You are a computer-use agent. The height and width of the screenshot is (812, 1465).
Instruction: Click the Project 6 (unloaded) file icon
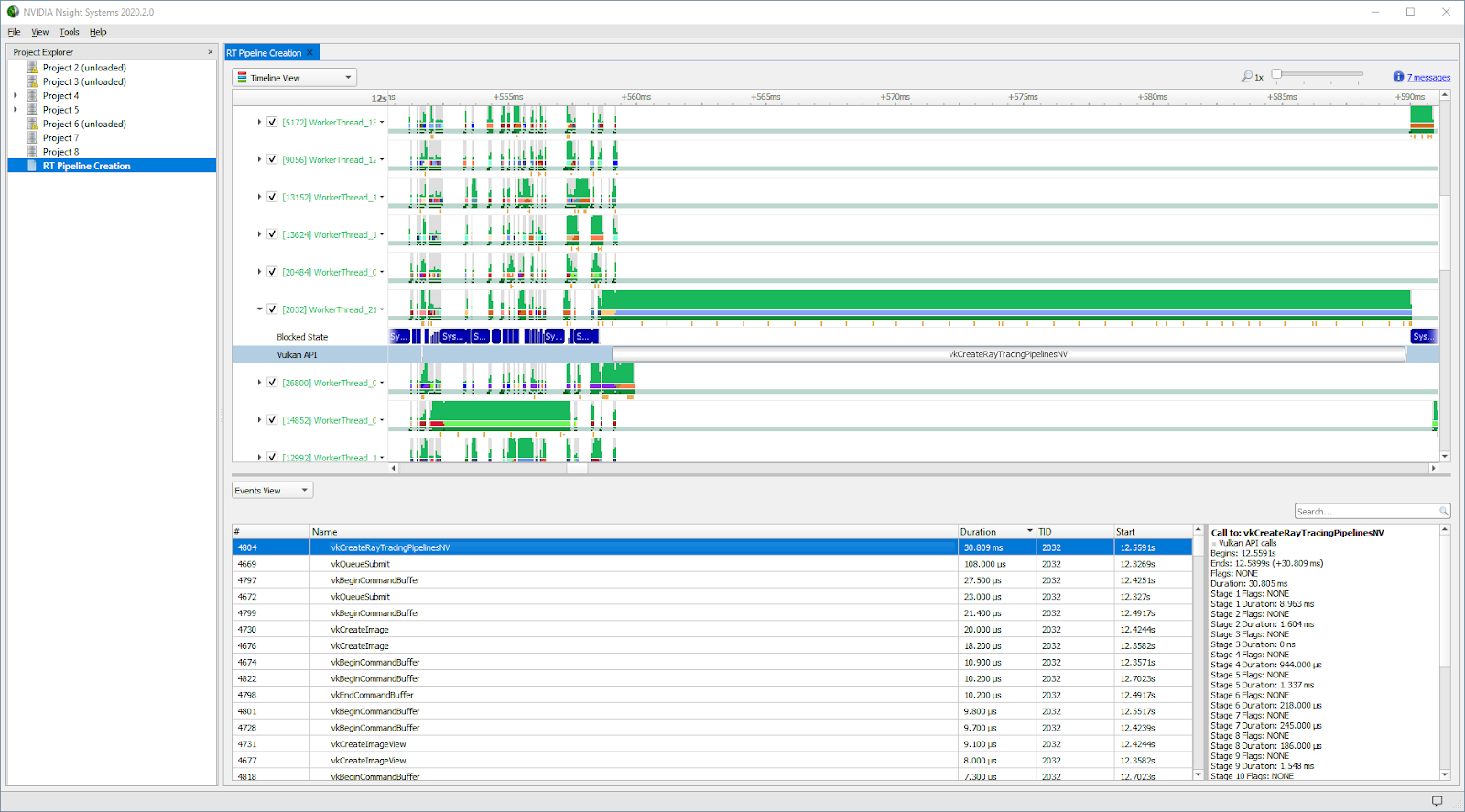[33, 124]
